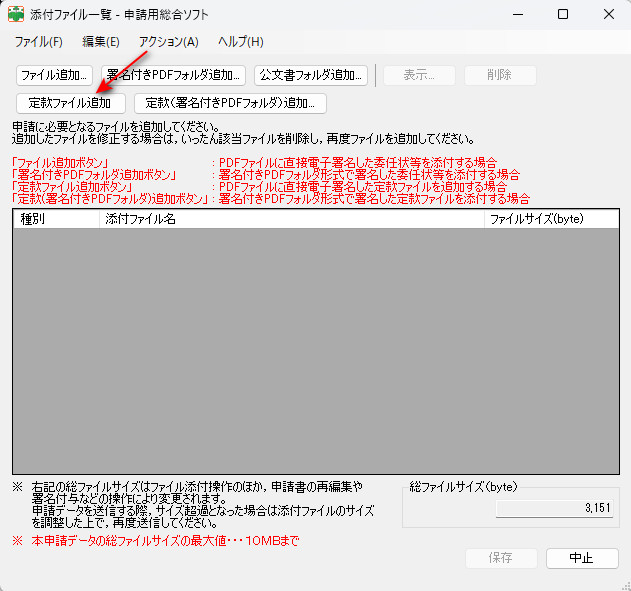Click the ファイル追加... button

click(x=55, y=75)
